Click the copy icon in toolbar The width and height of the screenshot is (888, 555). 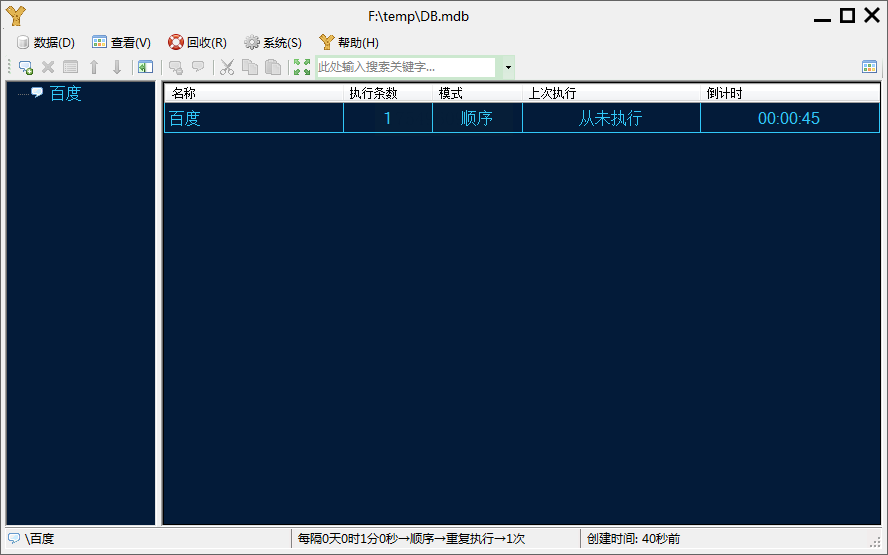click(250, 67)
